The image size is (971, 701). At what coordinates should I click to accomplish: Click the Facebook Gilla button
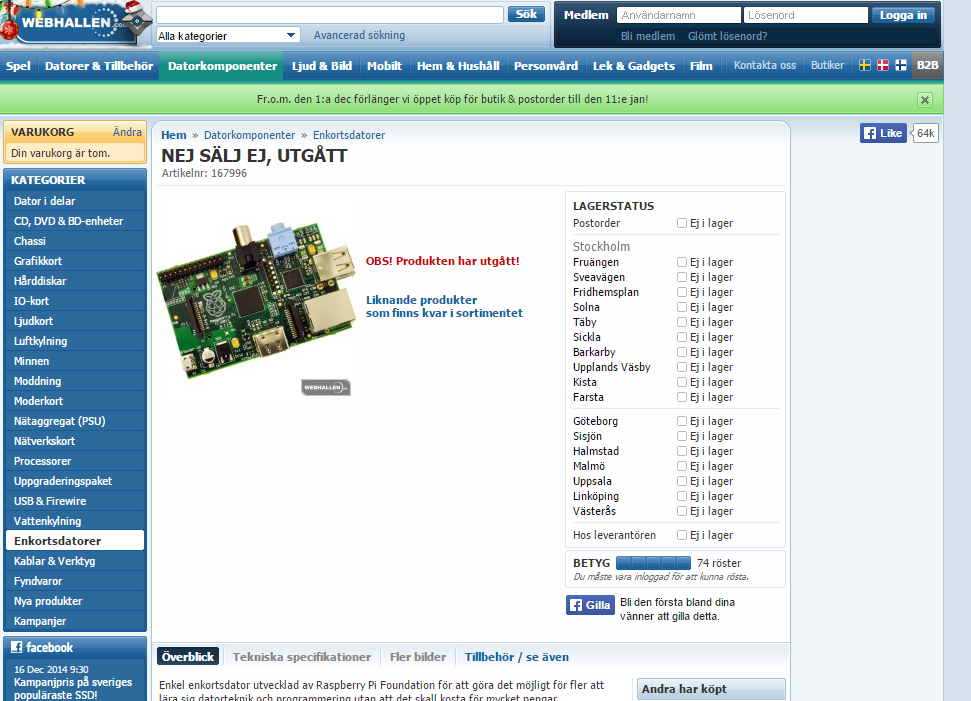click(x=590, y=605)
